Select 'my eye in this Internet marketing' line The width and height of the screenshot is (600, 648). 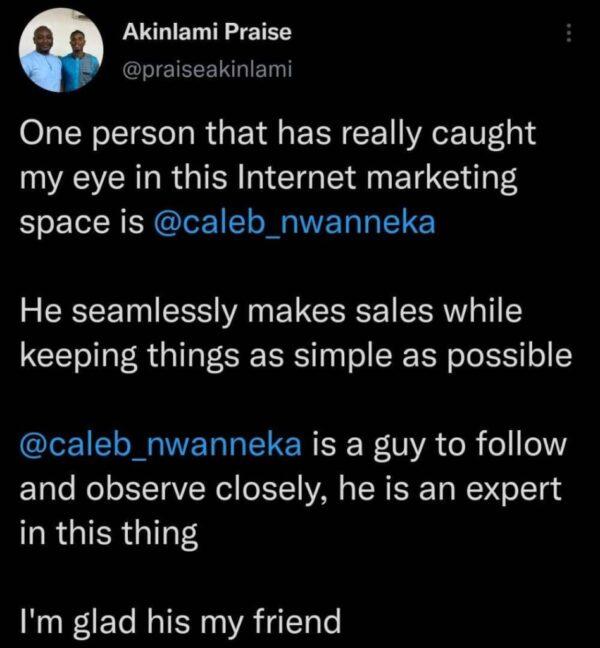click(x=268, y=179)
